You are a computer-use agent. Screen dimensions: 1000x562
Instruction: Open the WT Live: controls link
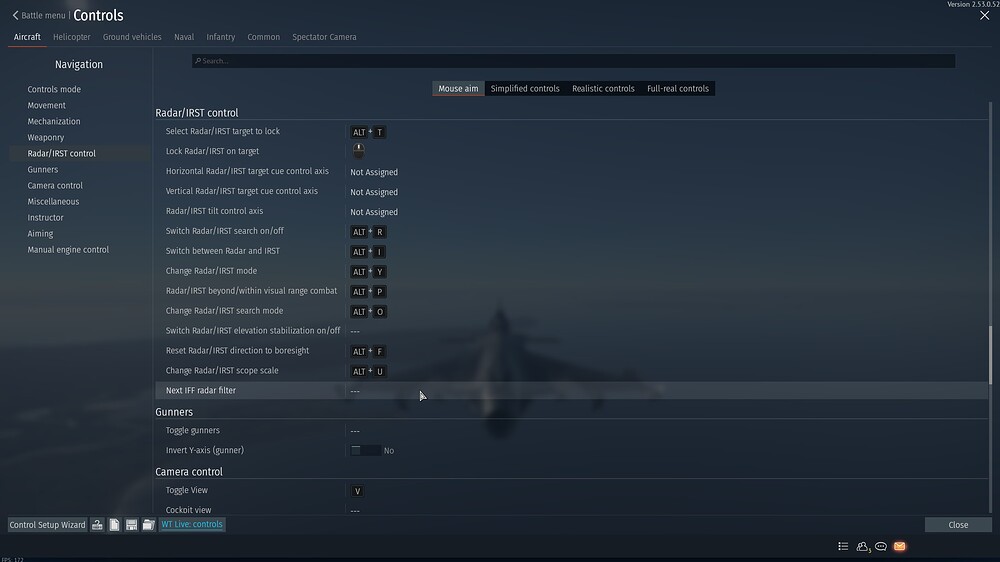coord(192,525)
